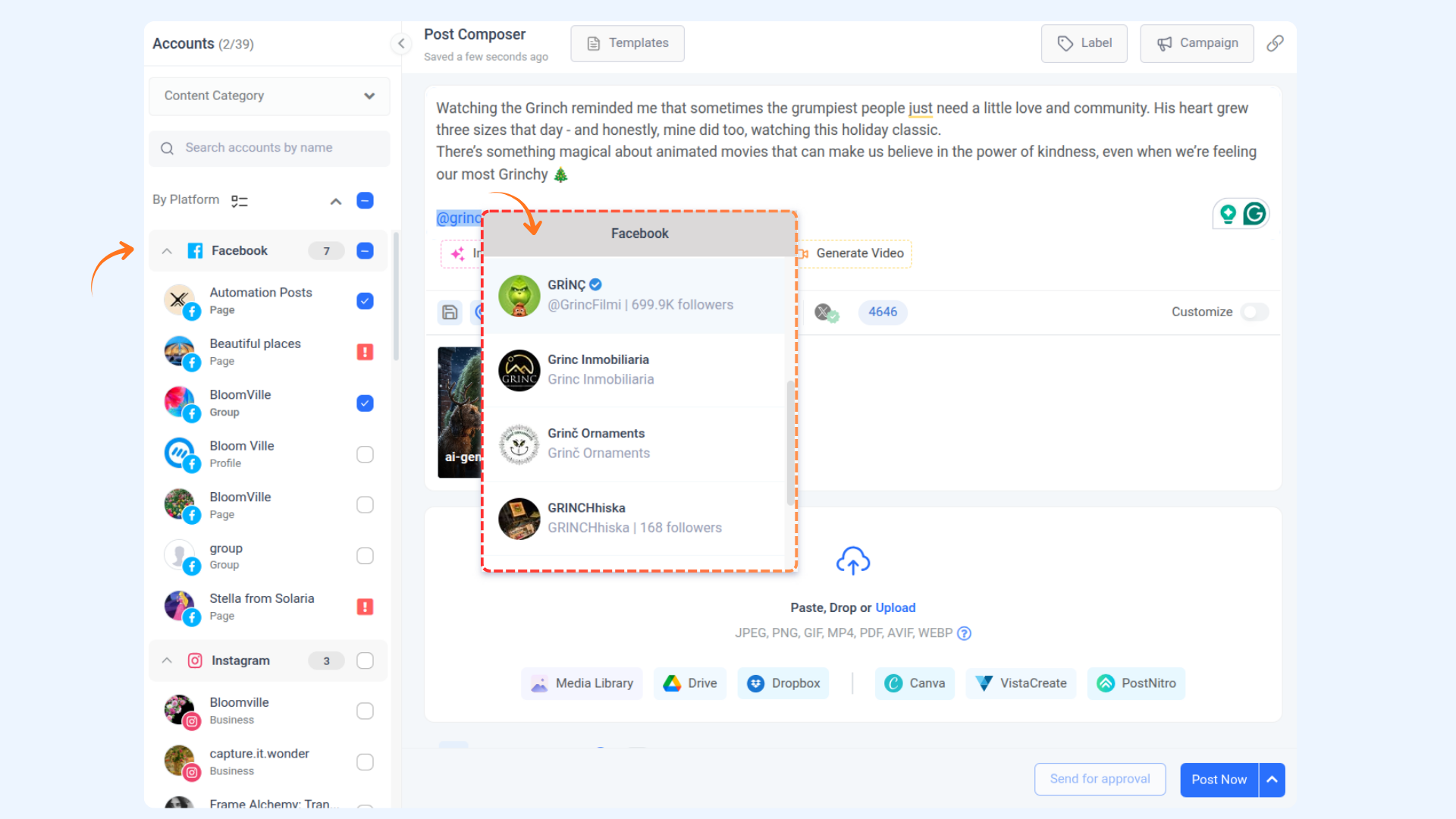Screen dimensions: 1456x819
Task: Collapse the Facebook accounts group
Action: point(167,251)
